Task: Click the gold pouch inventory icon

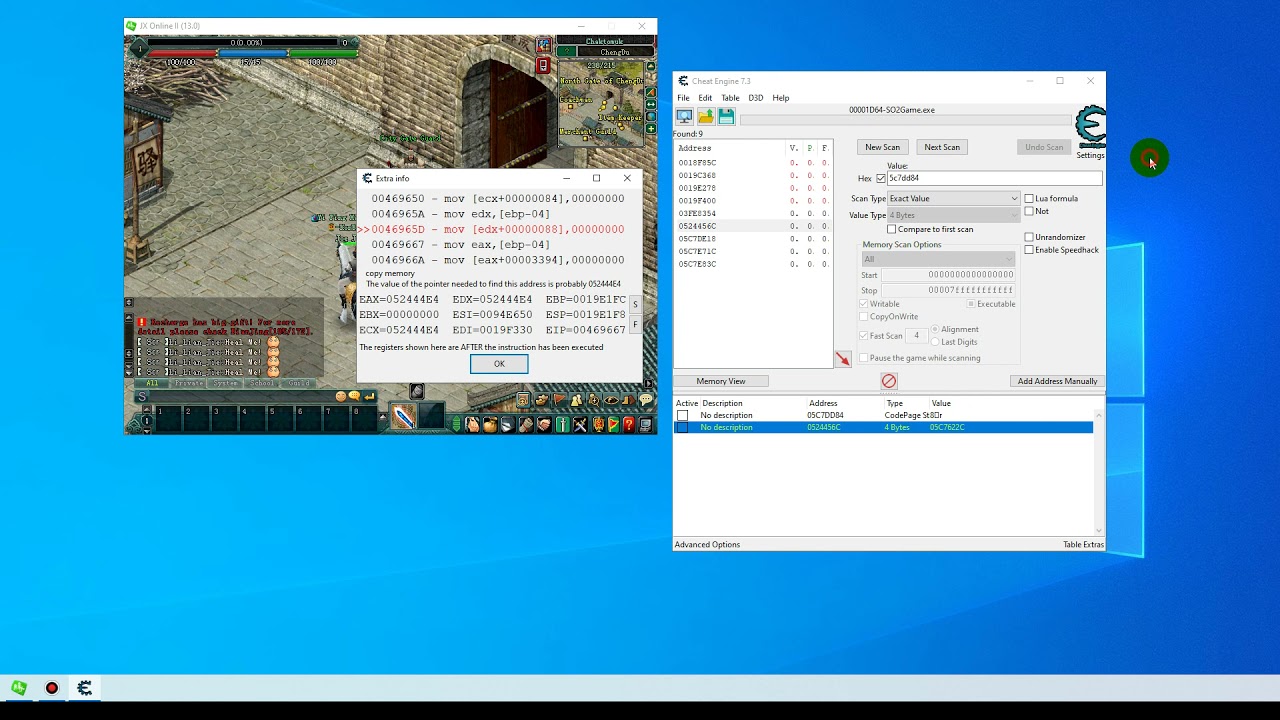Action: pyautogui.click(x=490, y=425)
